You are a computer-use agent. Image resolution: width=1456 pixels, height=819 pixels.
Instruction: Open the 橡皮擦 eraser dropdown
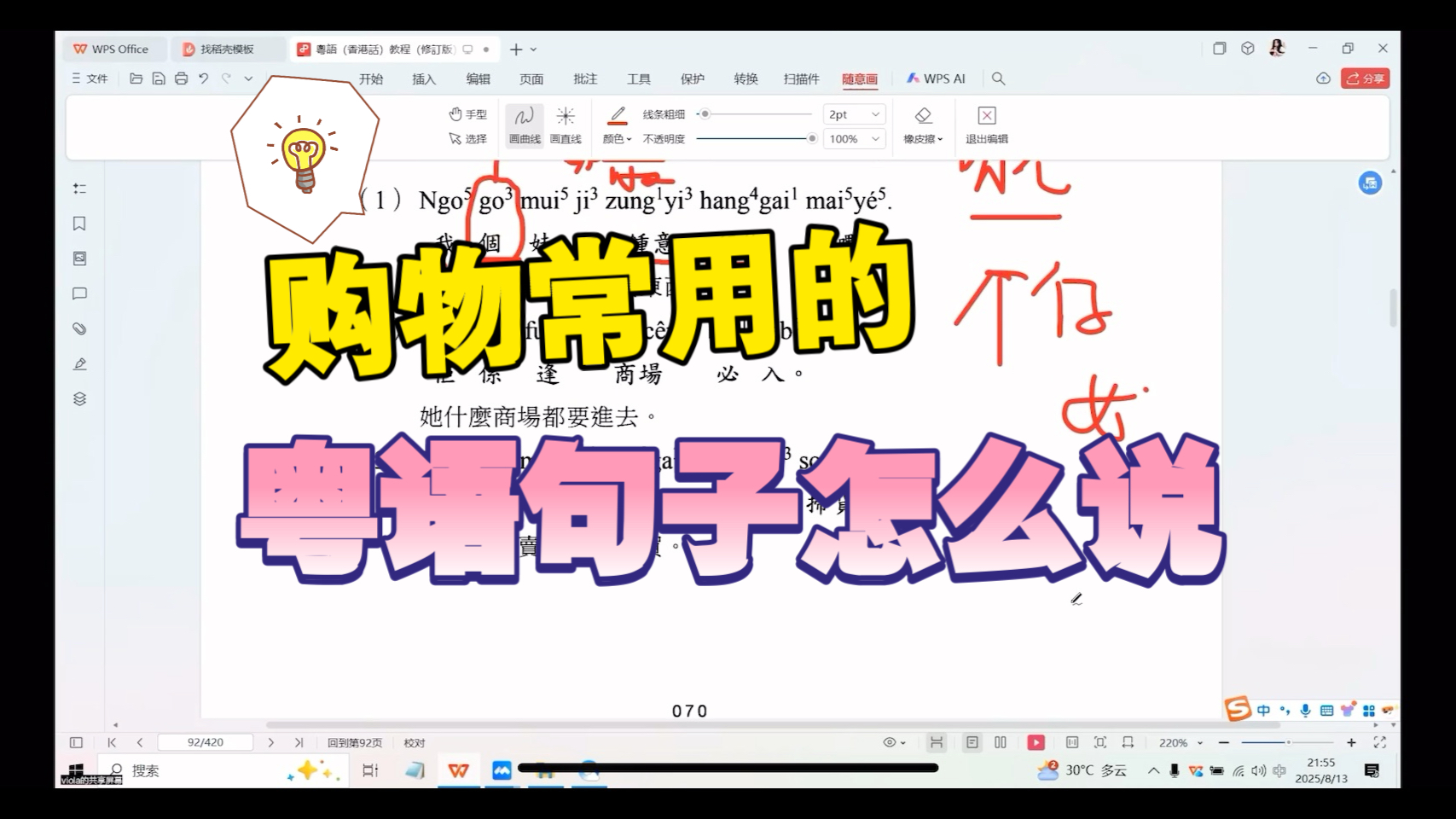pyautogui.click(x=923, y=125)
